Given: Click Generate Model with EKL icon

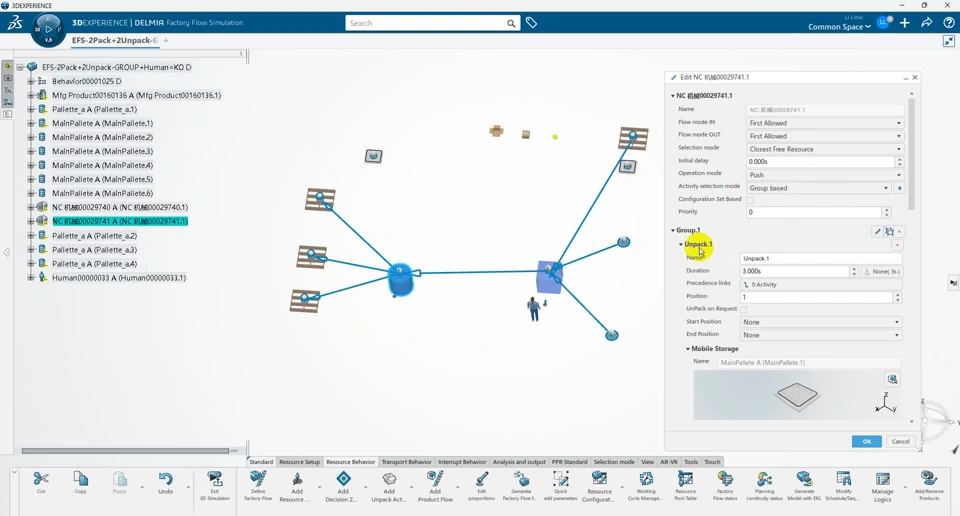Looking at the screenshot, I should 804,479.
